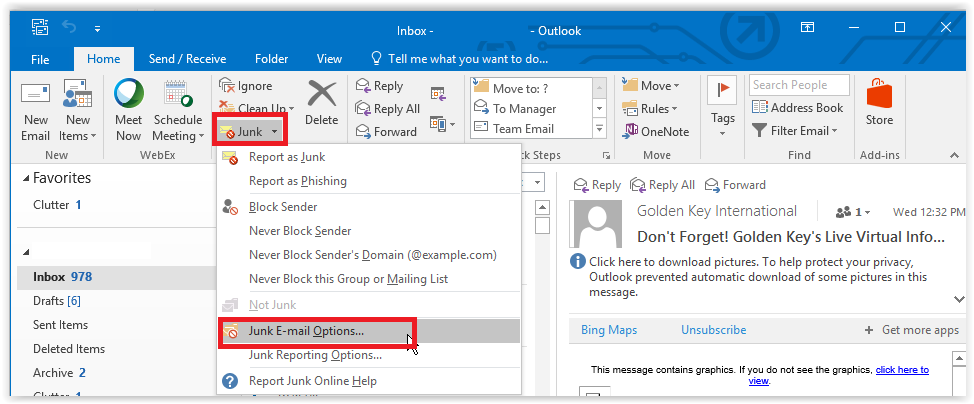Open Junk Reporting Options...
This screenshot has height=404, width=974.
point(368,356)
